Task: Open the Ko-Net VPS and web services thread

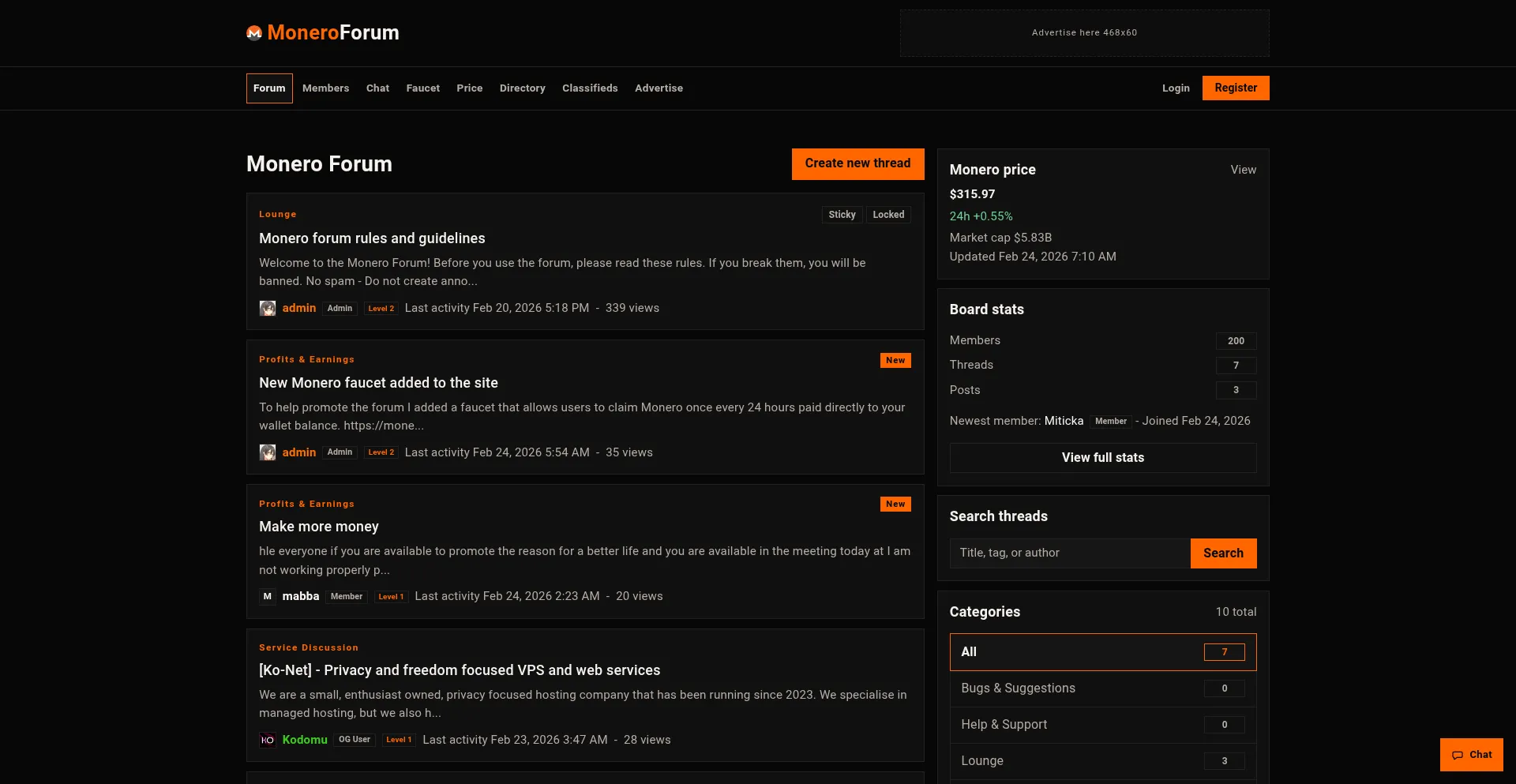Action: pos(460,670)
